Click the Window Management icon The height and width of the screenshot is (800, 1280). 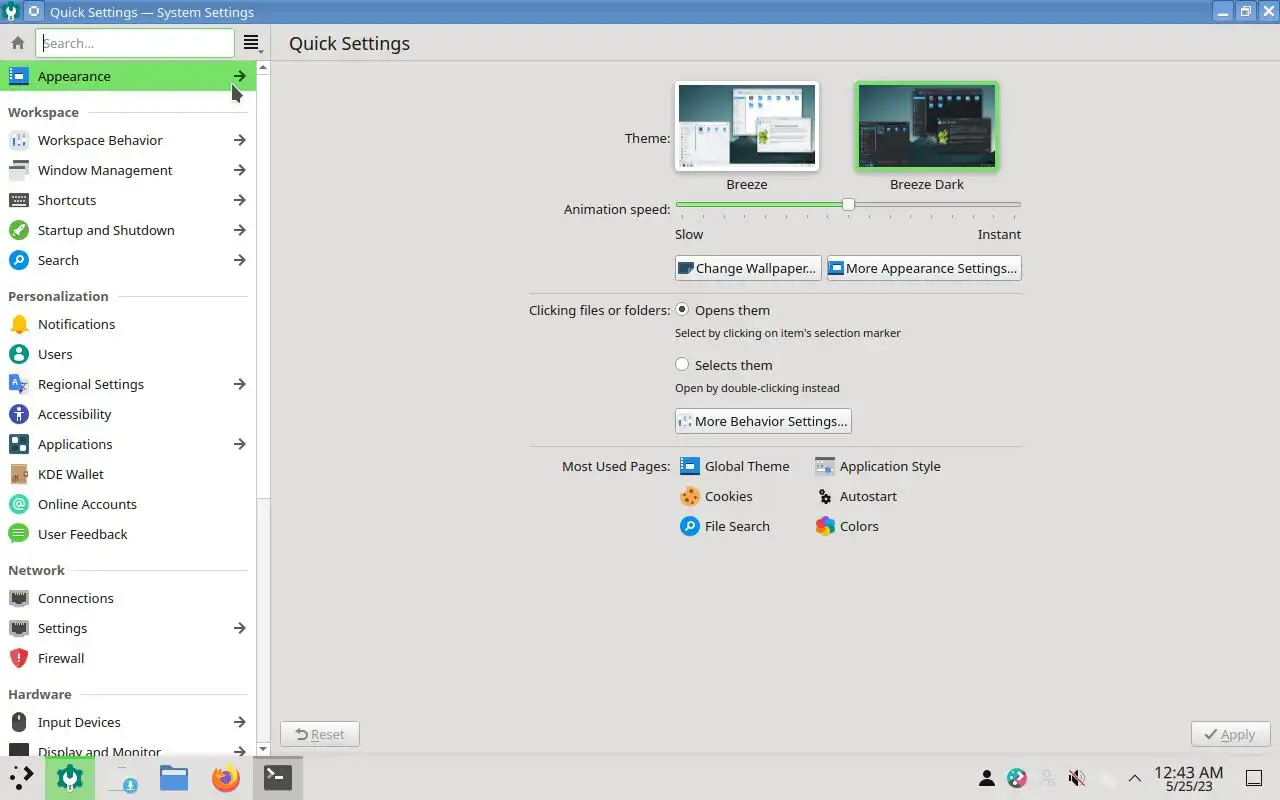(18, 170)
